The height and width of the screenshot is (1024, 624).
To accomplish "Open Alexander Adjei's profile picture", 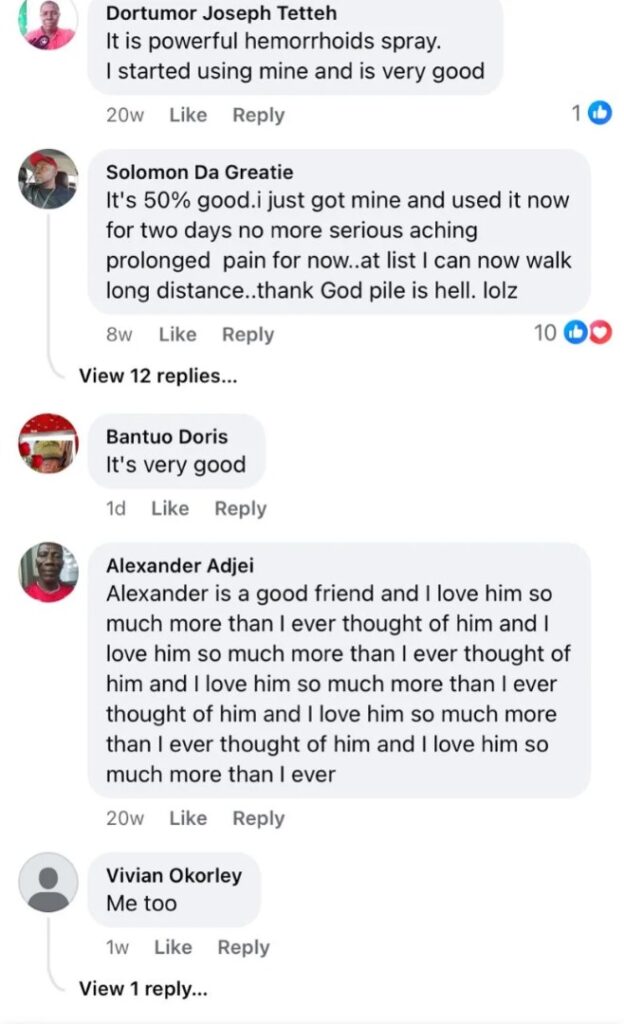I will (48, 571).
